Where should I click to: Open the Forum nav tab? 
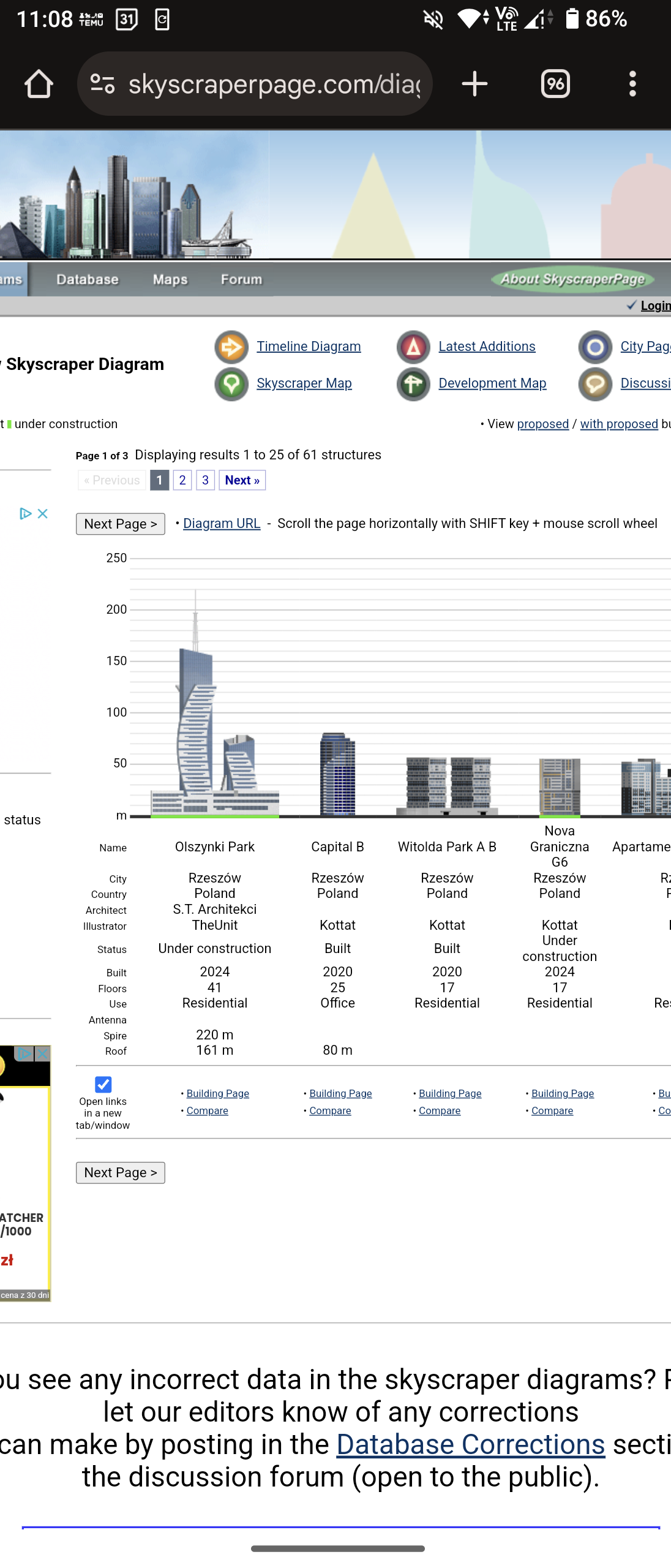pos(241,279)
